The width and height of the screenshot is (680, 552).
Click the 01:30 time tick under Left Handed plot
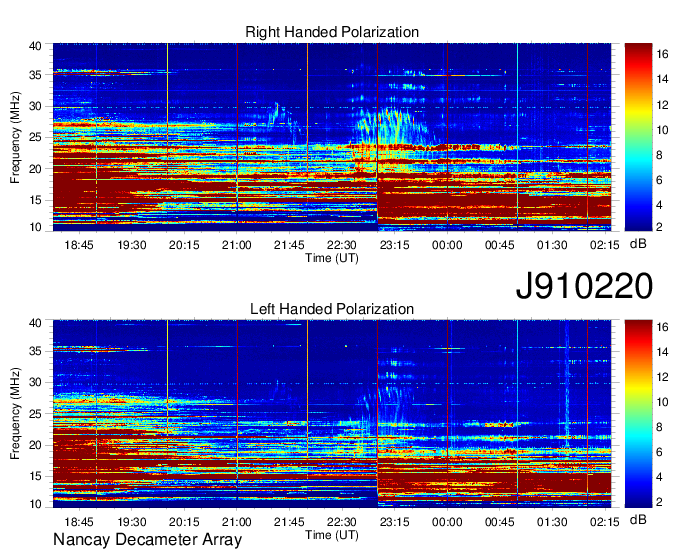point(552,522)
